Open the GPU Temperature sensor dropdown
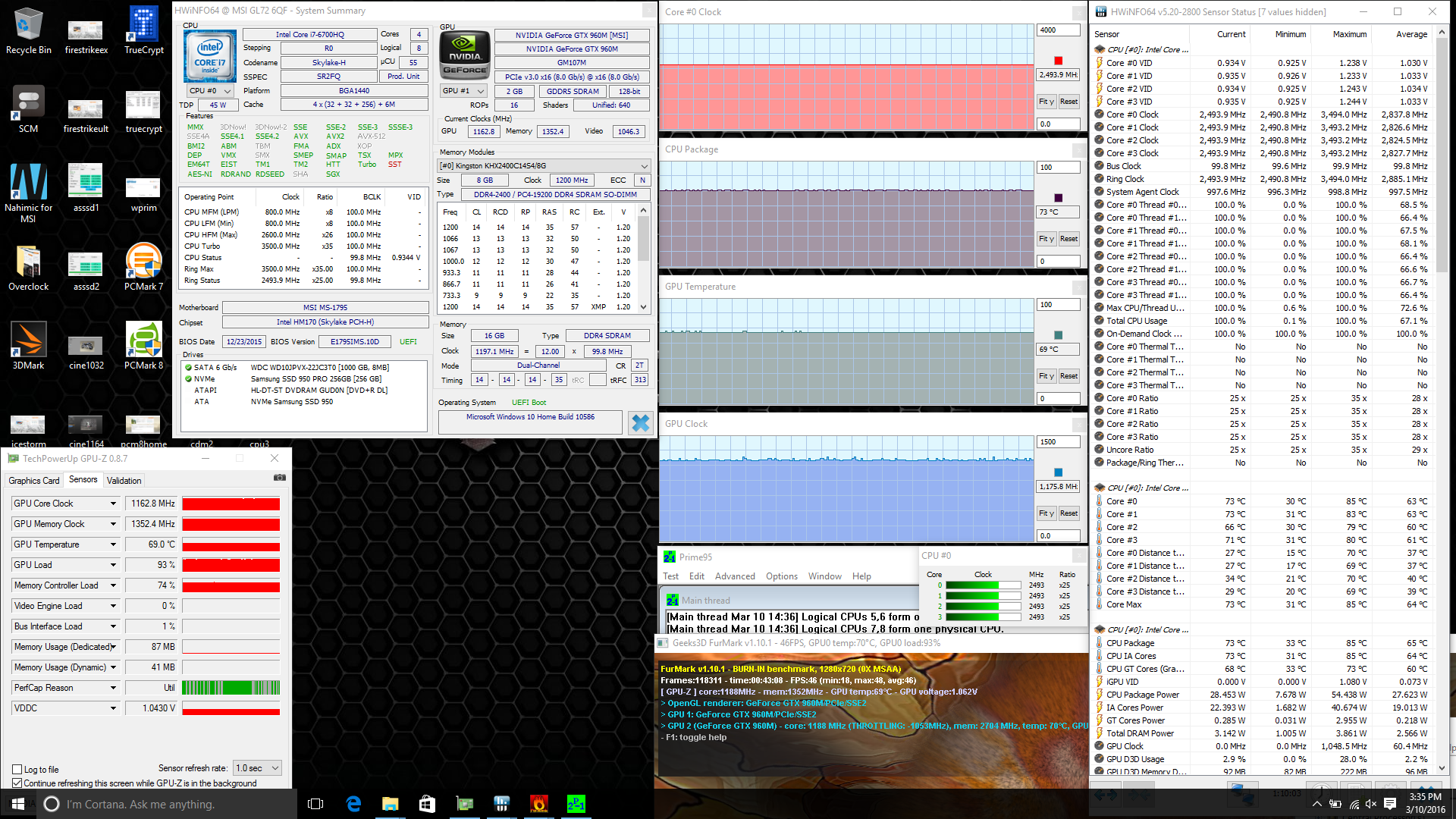 (x=113, y=544)
